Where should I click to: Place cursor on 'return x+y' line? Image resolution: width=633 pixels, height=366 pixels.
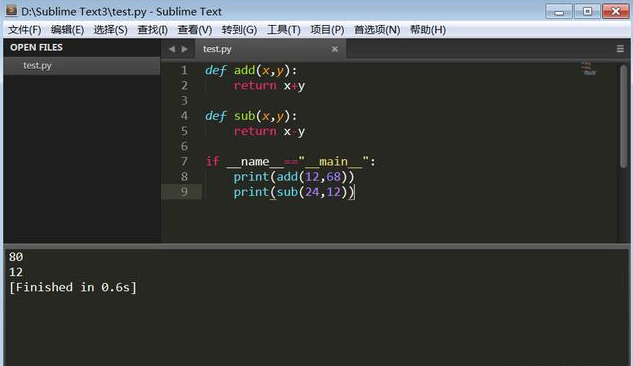point(269,86)
